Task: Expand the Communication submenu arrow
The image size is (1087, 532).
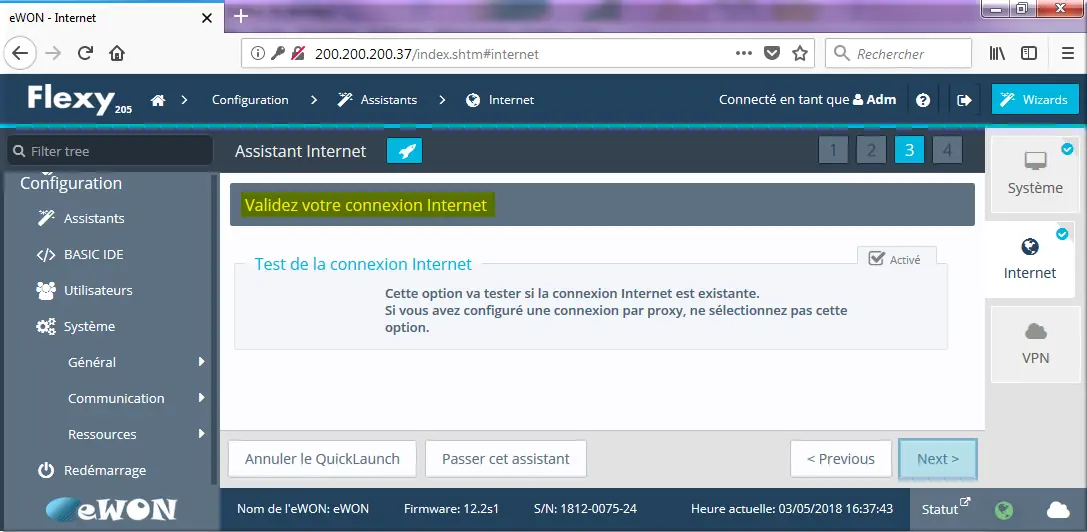Action: pos(202,397)
